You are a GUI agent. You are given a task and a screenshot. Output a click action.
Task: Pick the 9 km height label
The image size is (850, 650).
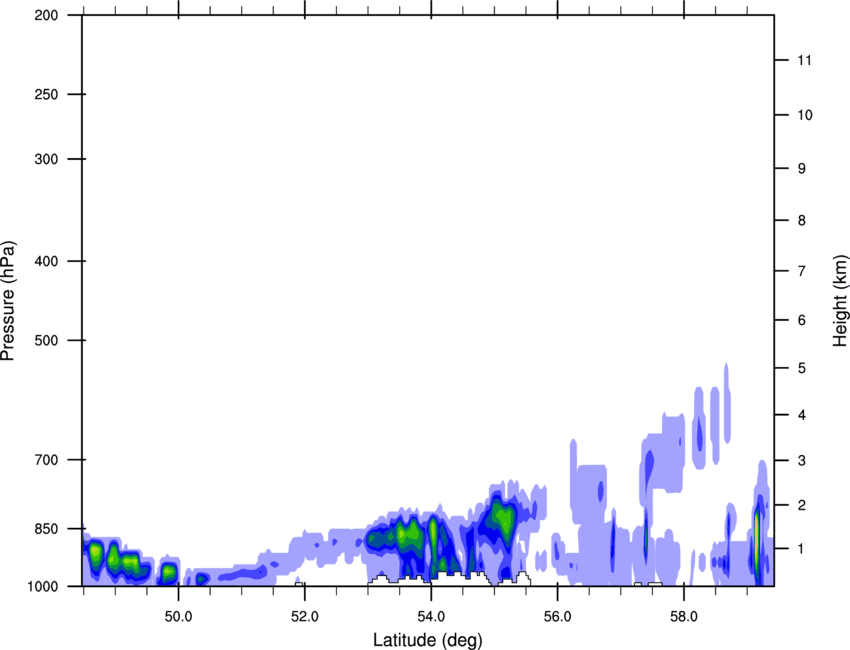tap(802, 169)
